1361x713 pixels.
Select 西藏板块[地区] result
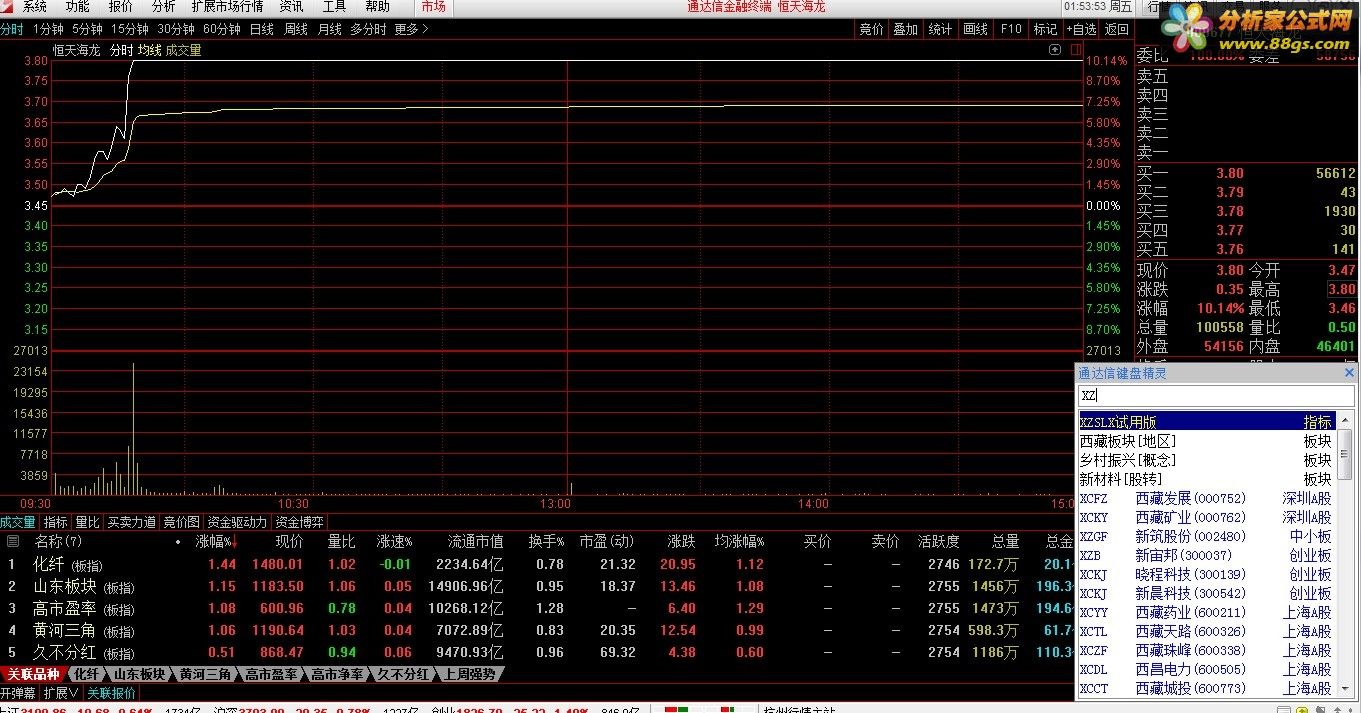(x=1206, y=441)
